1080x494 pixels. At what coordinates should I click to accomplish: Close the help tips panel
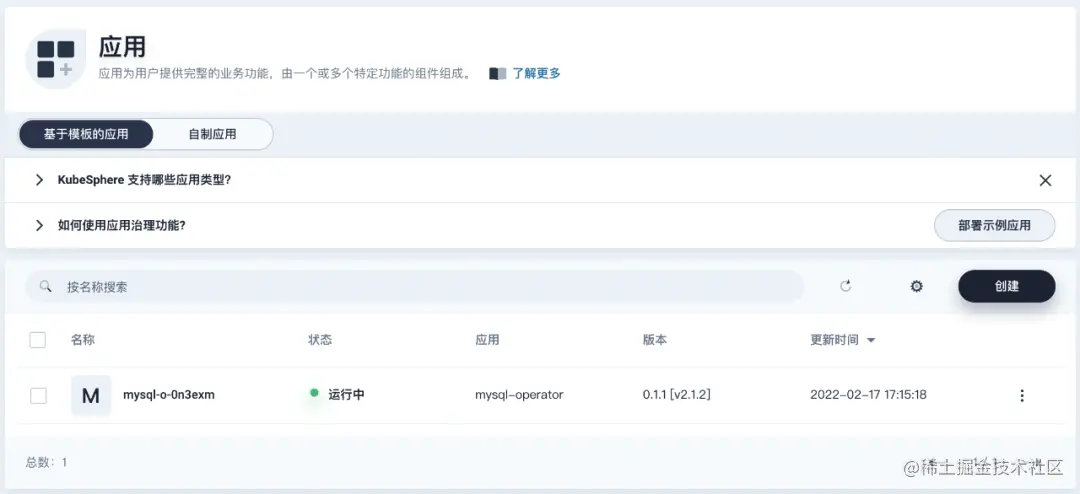(x=1045, y=181)
